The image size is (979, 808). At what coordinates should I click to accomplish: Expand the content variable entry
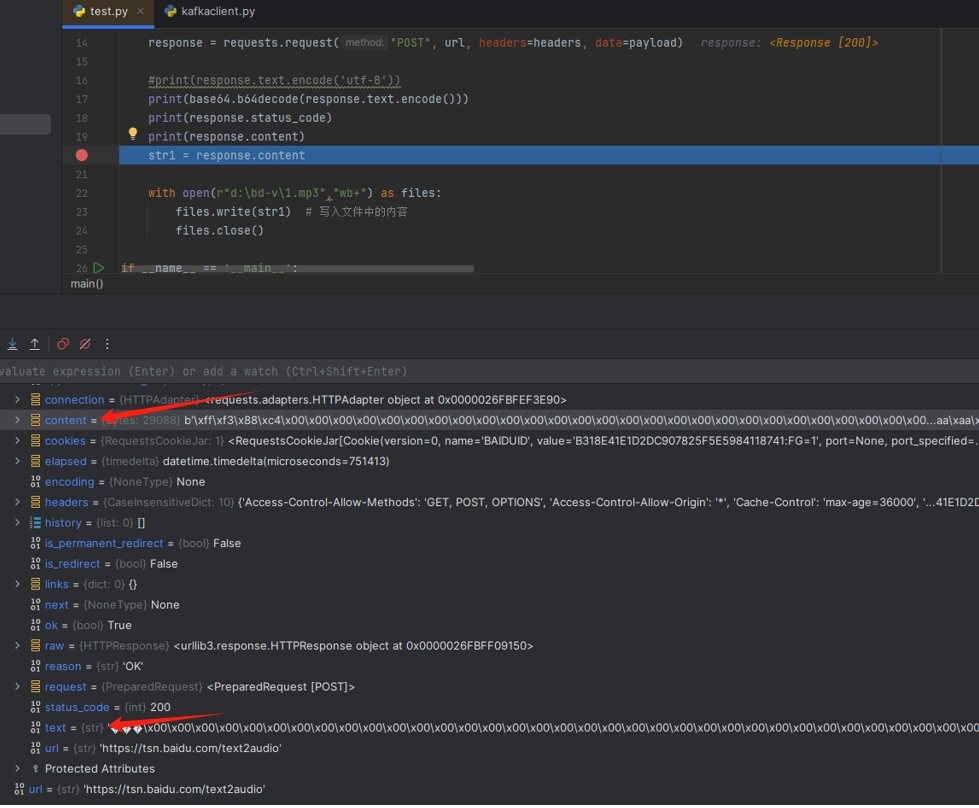[x=16, y=420]
